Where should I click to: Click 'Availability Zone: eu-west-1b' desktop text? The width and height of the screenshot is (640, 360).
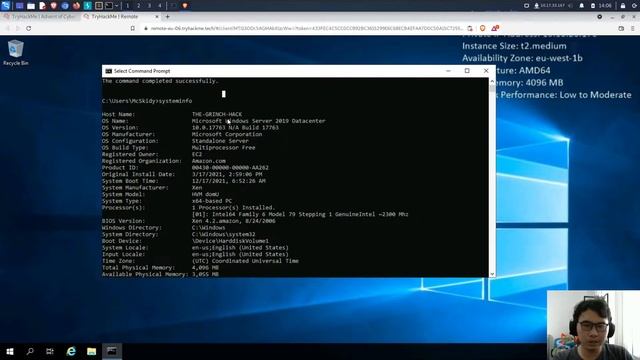(522, 58)
